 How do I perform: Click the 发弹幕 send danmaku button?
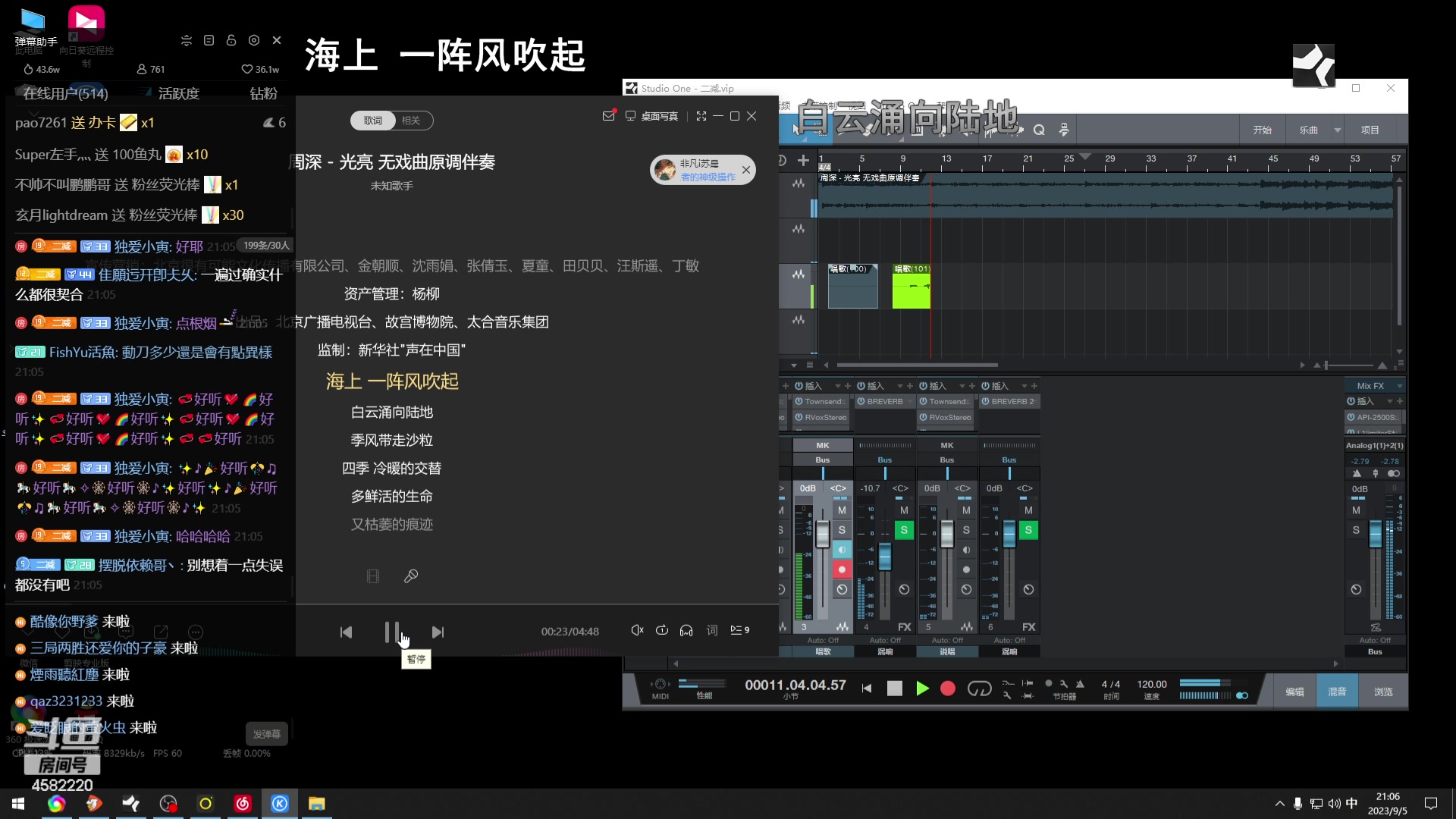[266, 734]
